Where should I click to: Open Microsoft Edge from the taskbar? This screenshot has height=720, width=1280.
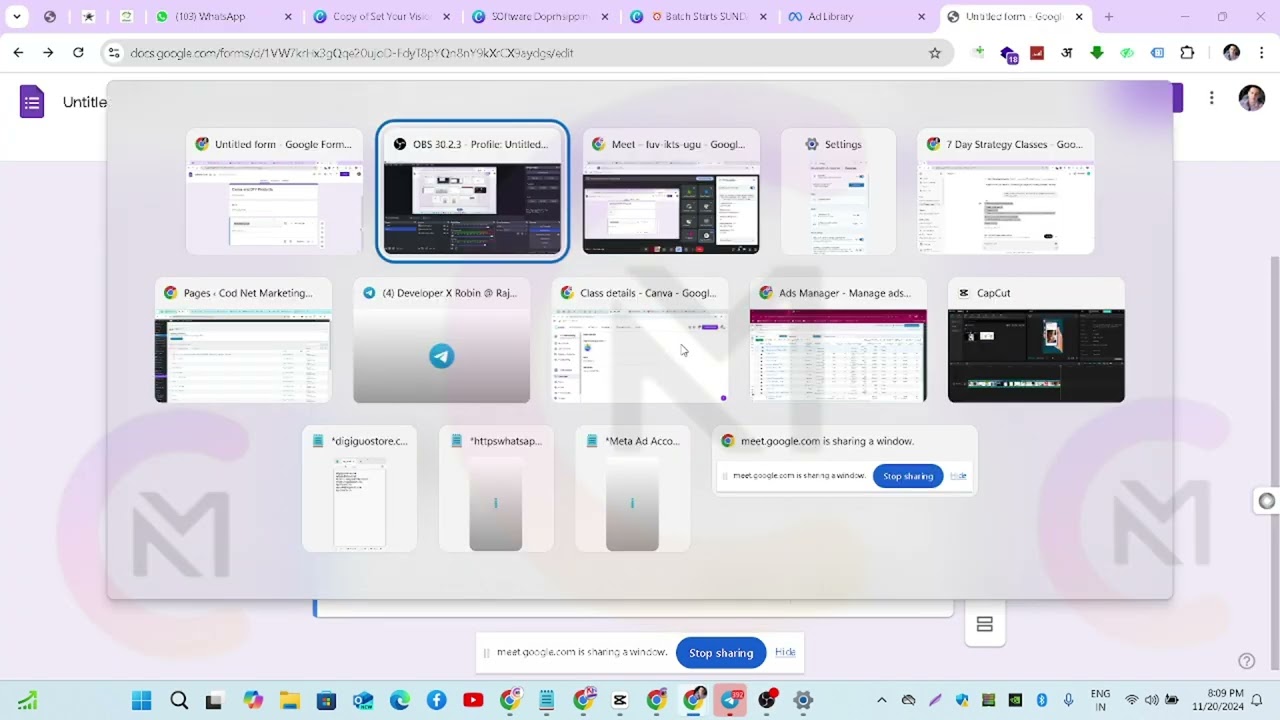[x=400, y=701]
